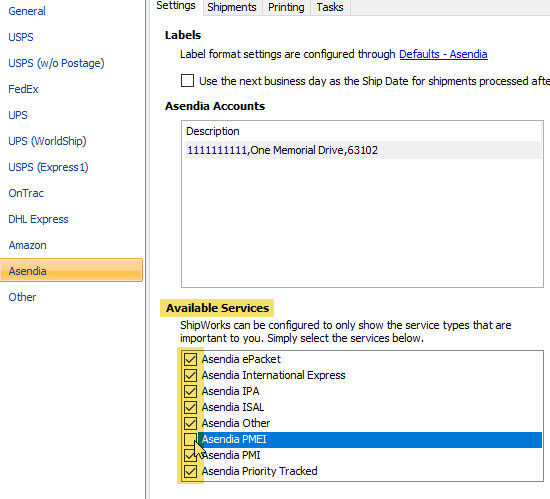This screenshot has width=550, height=499.
Task: Open the General settings section
Action: click(x=27, y=11)
